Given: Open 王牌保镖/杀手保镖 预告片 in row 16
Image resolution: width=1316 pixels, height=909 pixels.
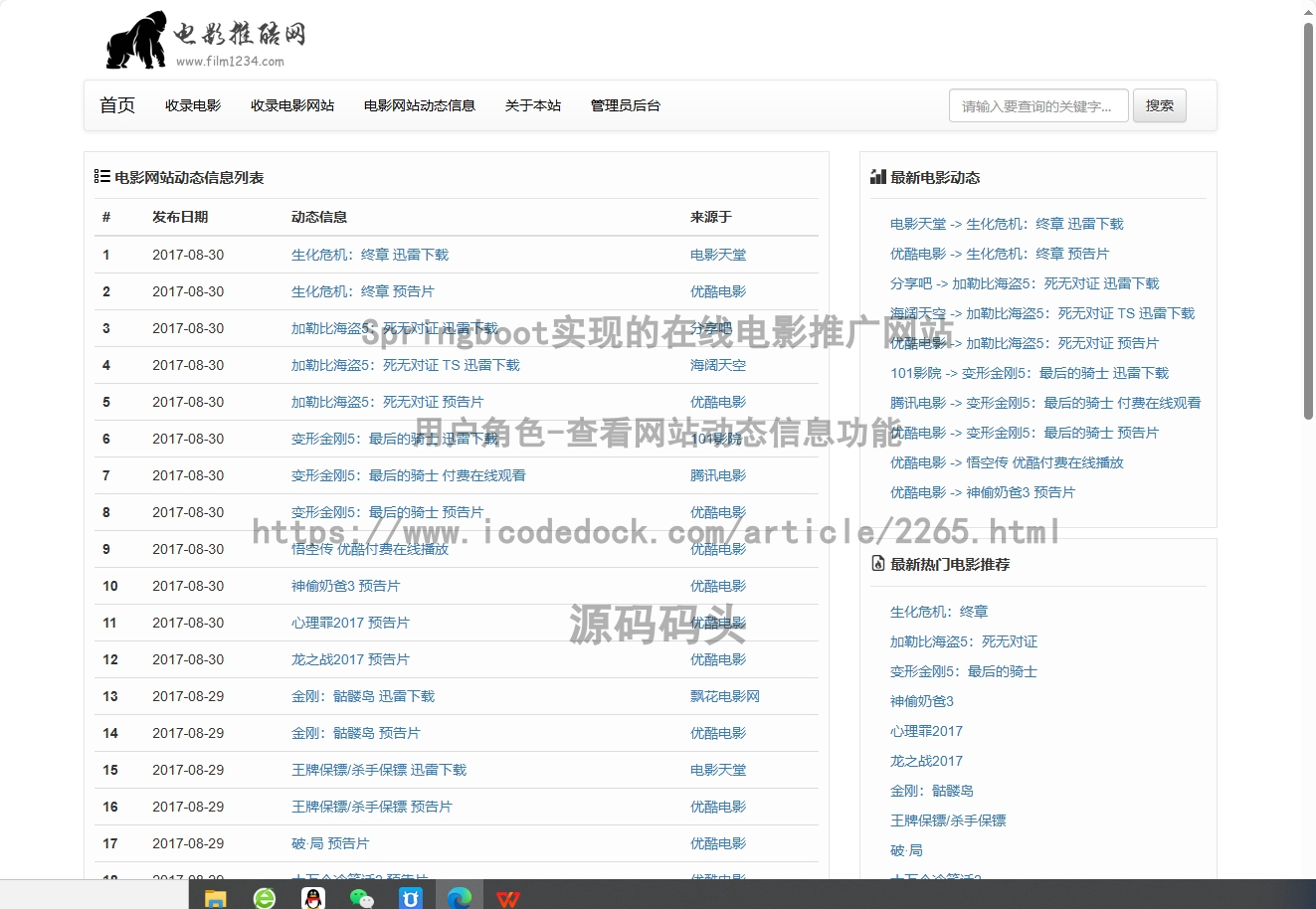Looking at the screenshot, I should point(372,807).
